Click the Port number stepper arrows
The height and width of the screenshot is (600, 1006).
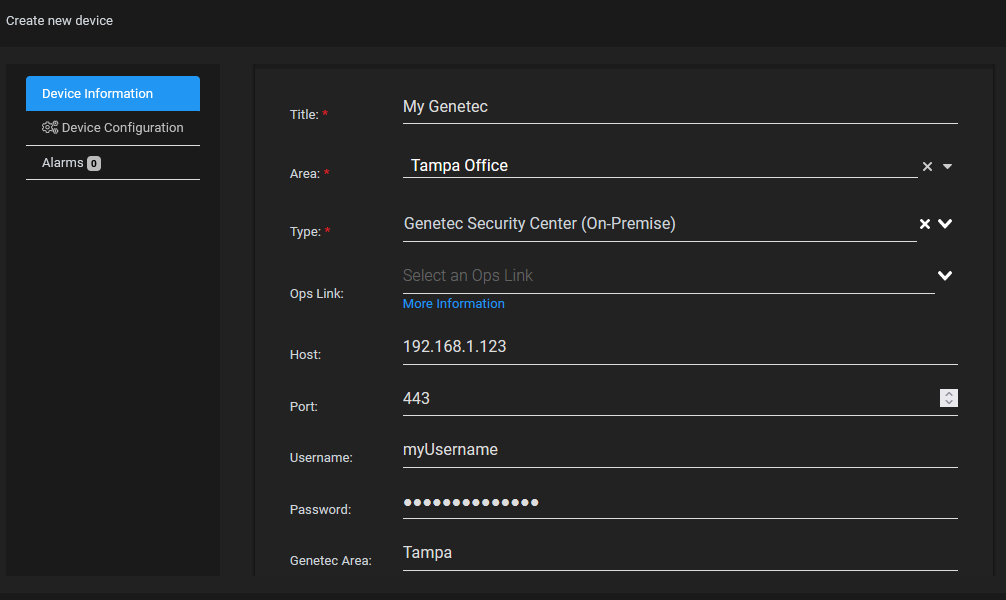pyautogui.click(x=949, y=398)
